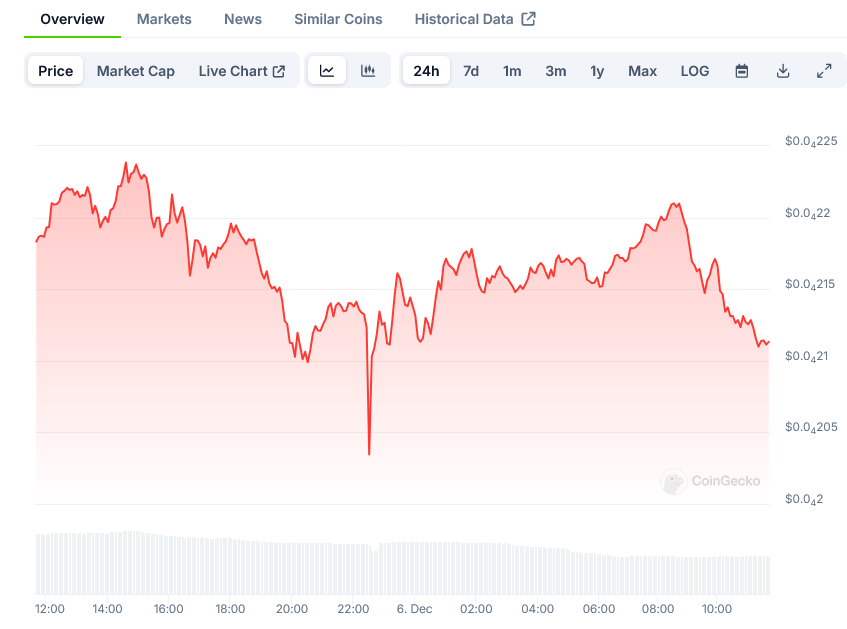The height and width of the screenshot is (629, 847).
Task: Go to the News tab
Action: click(243, 19)
